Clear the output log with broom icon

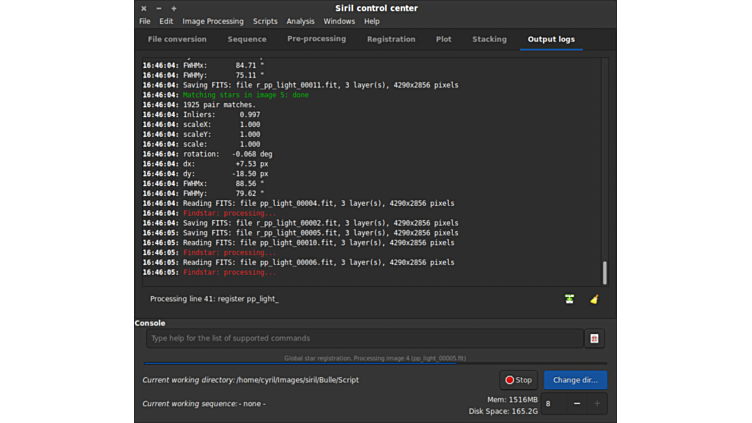click(x=594, y=299)
